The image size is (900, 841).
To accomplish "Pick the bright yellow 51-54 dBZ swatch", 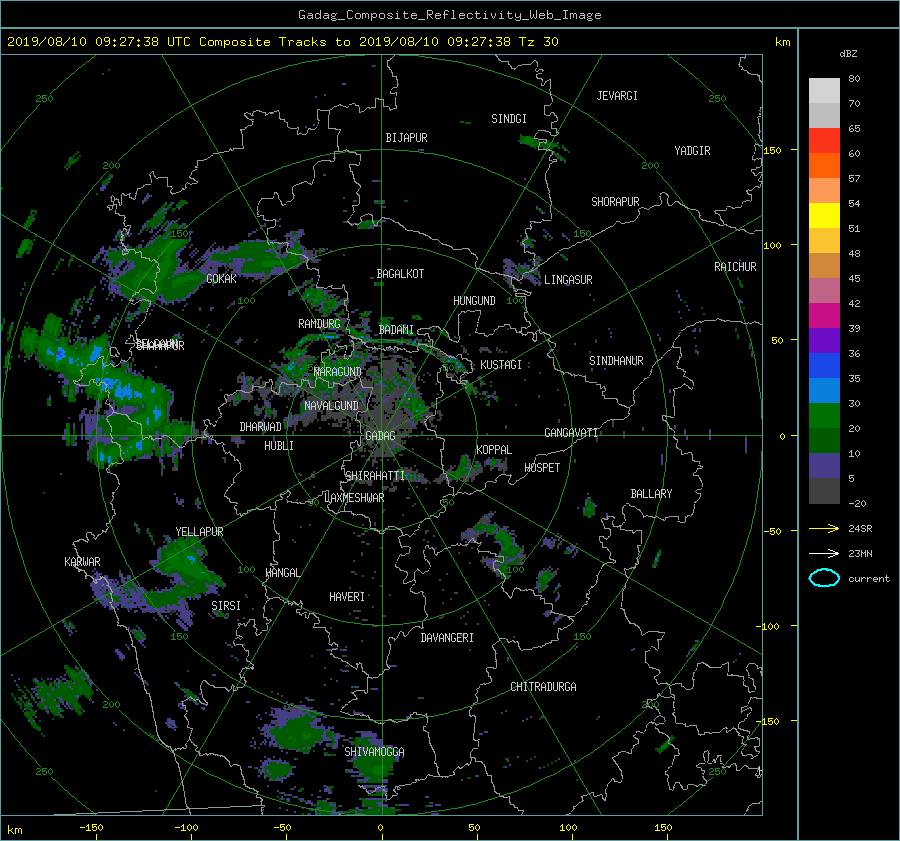I will coord(824,216).
